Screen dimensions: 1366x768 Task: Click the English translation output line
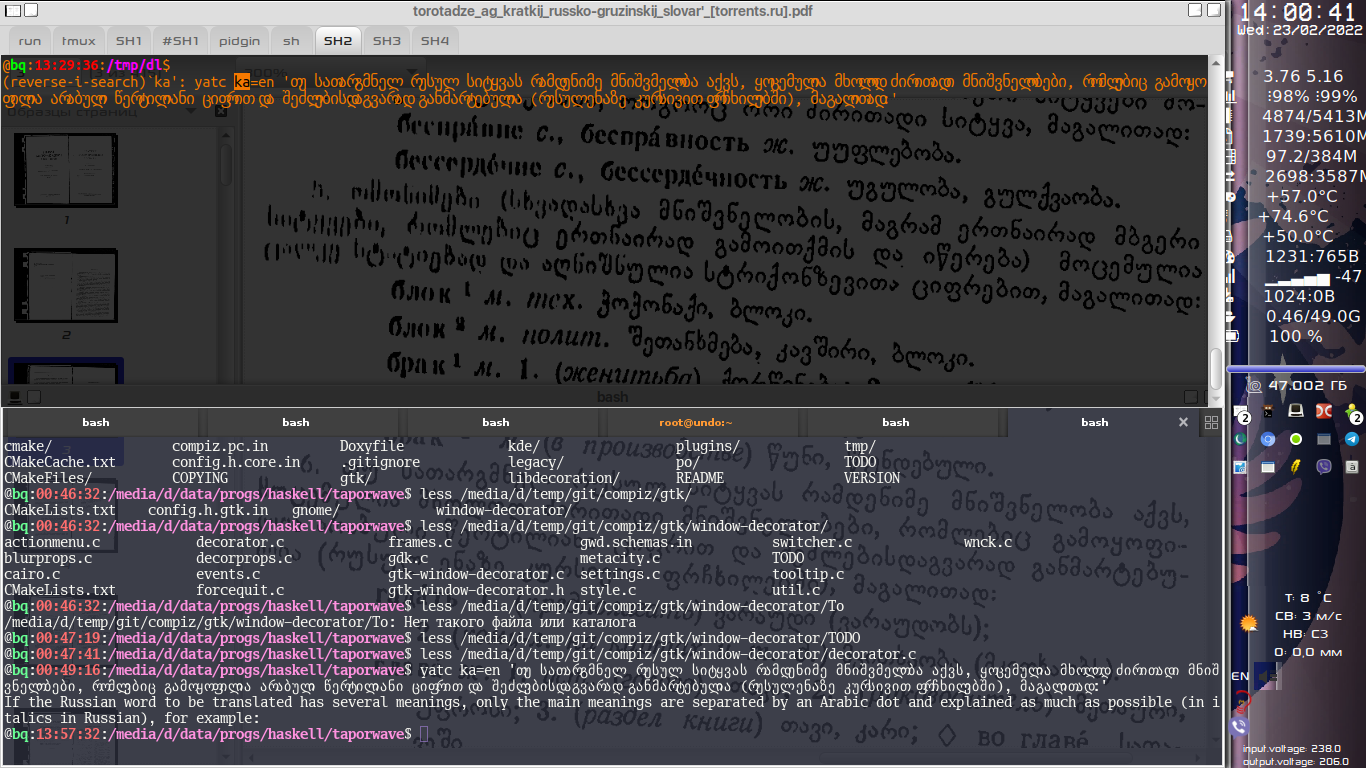click(612, 710)
